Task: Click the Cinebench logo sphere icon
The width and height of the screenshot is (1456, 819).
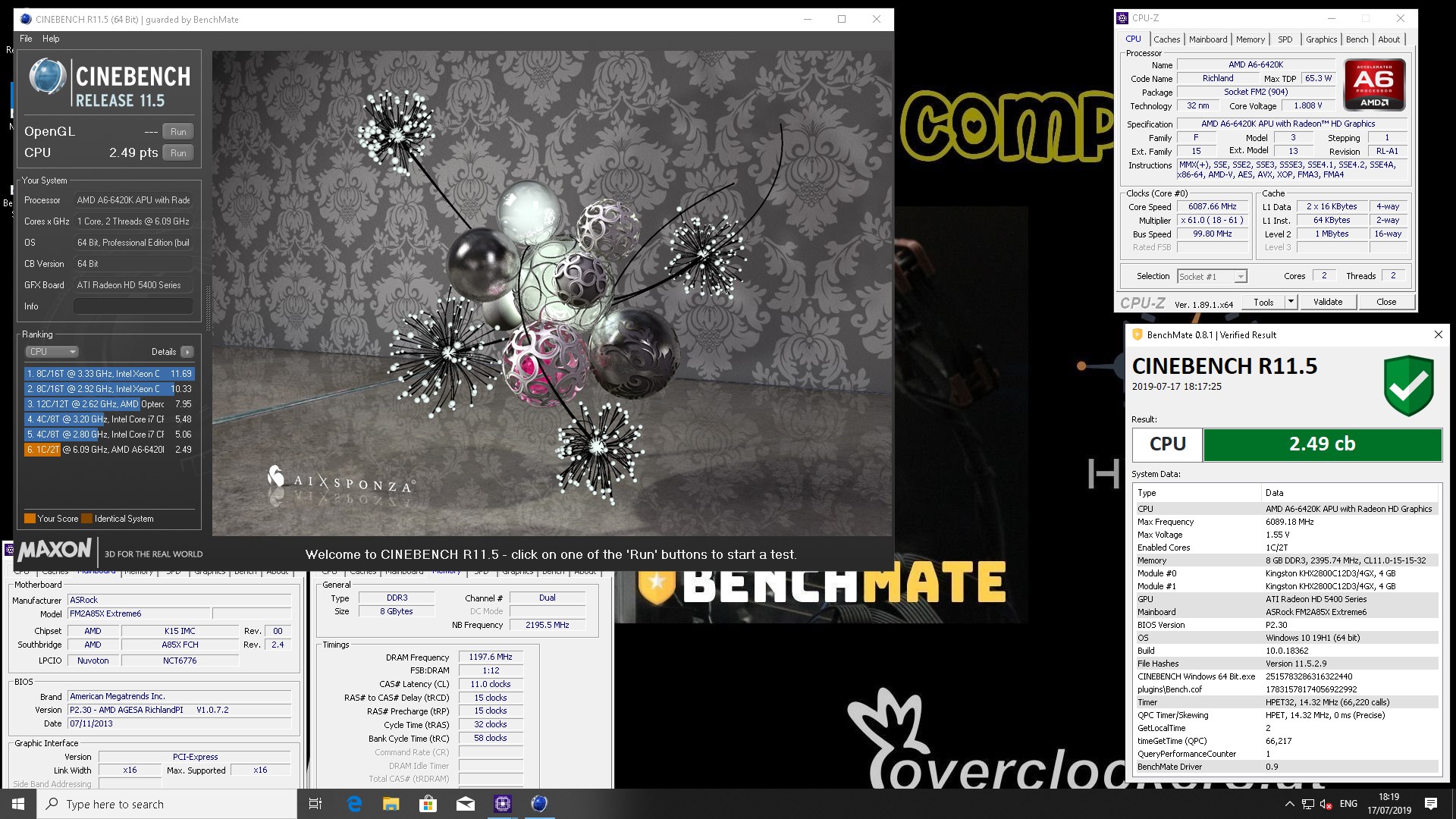Action: (47, 77)
